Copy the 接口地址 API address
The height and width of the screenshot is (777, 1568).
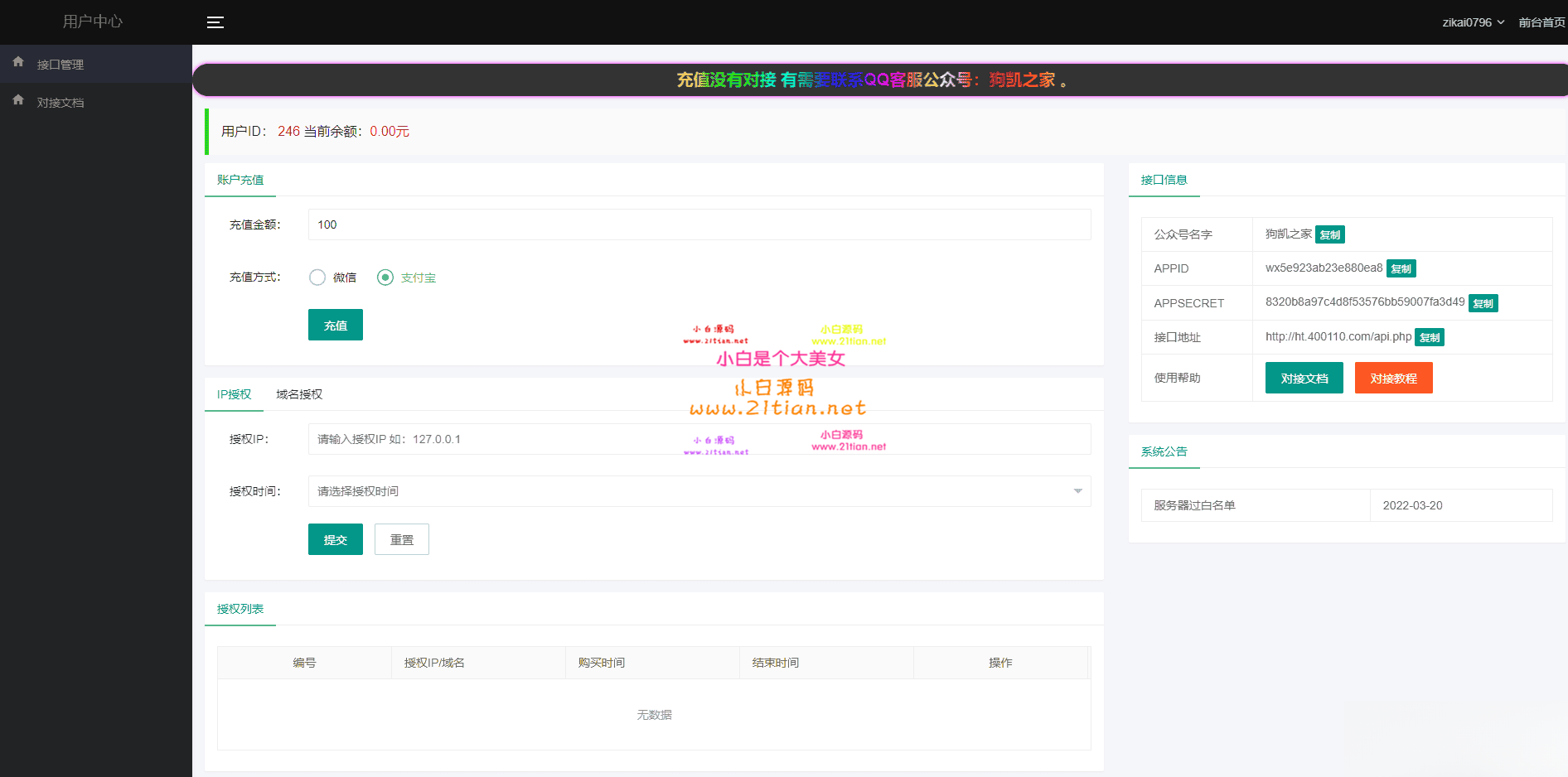[x=1429, y=337]
